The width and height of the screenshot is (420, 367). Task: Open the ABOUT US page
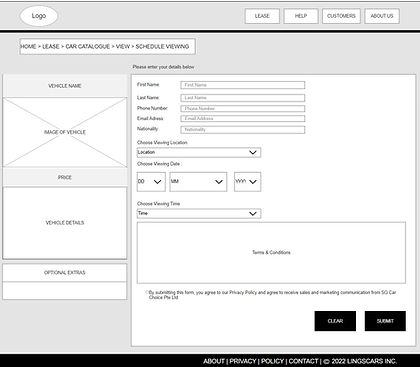382,16
